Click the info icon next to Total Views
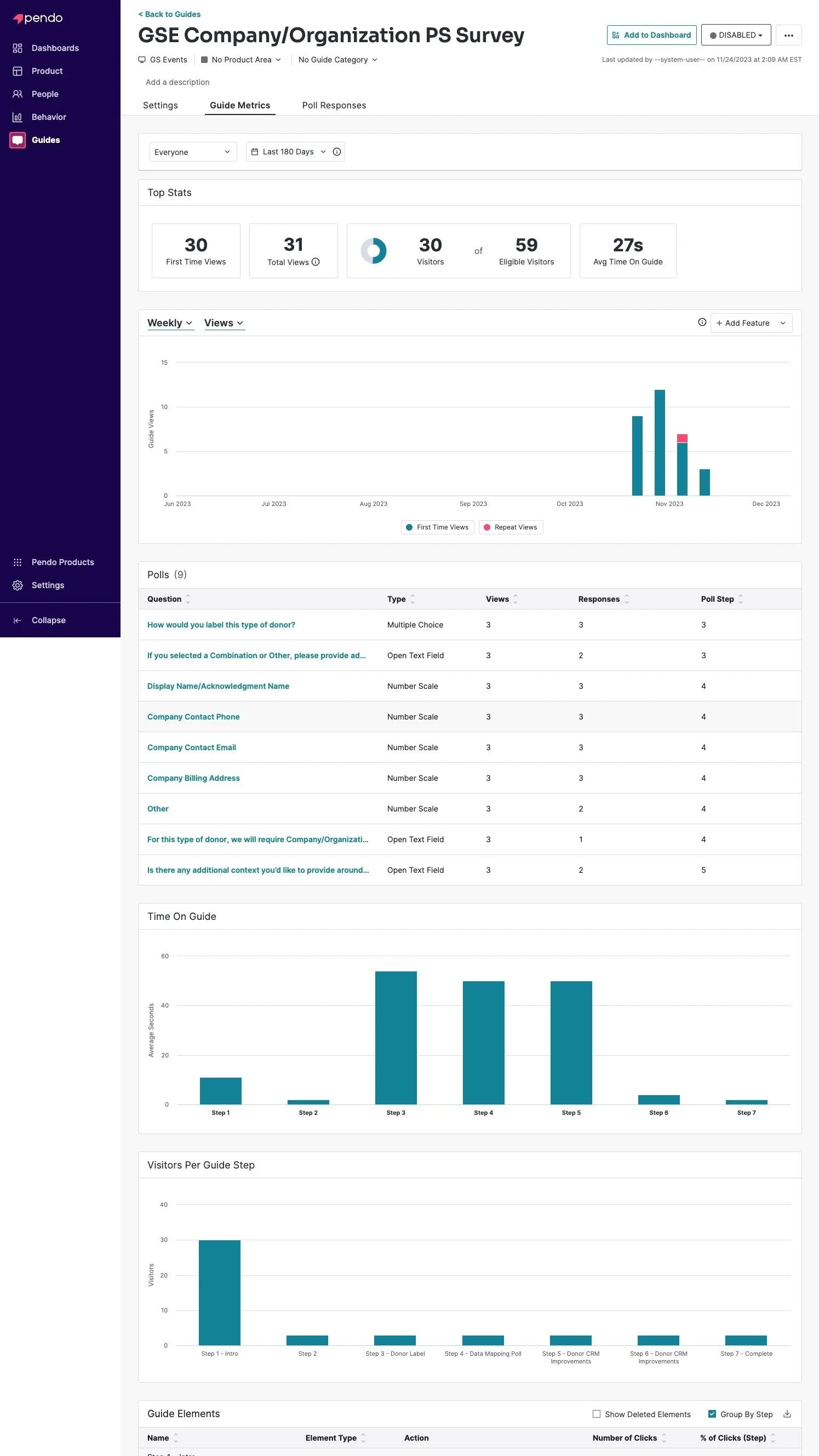Viewport: 819px width, 1456px height. coord(316,262)
